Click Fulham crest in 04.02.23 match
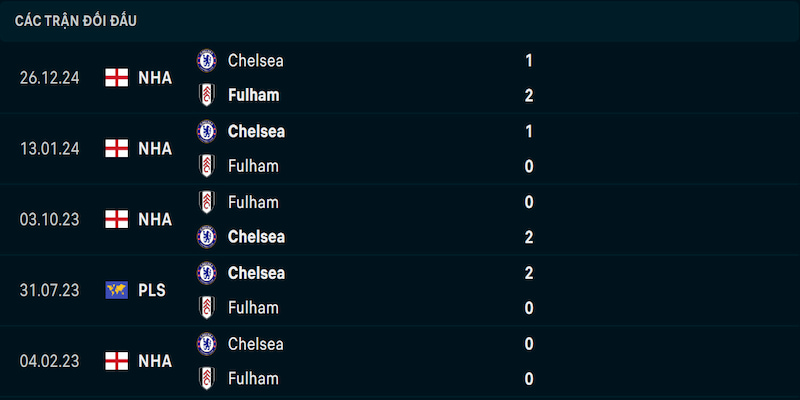The width and height of the screenshot is (800, 400). point(207,379)
